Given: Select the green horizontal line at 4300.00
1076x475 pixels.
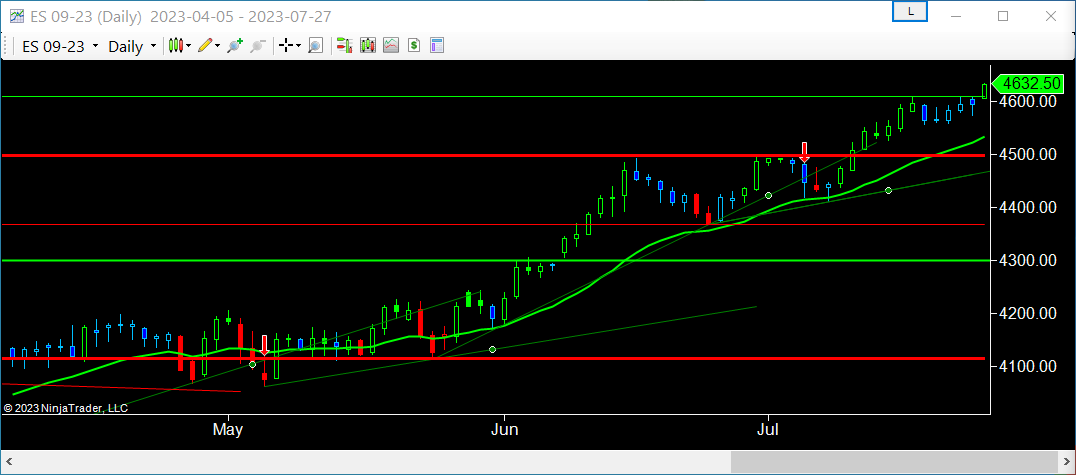Looking at the screenshot, I should click(494, 261).
